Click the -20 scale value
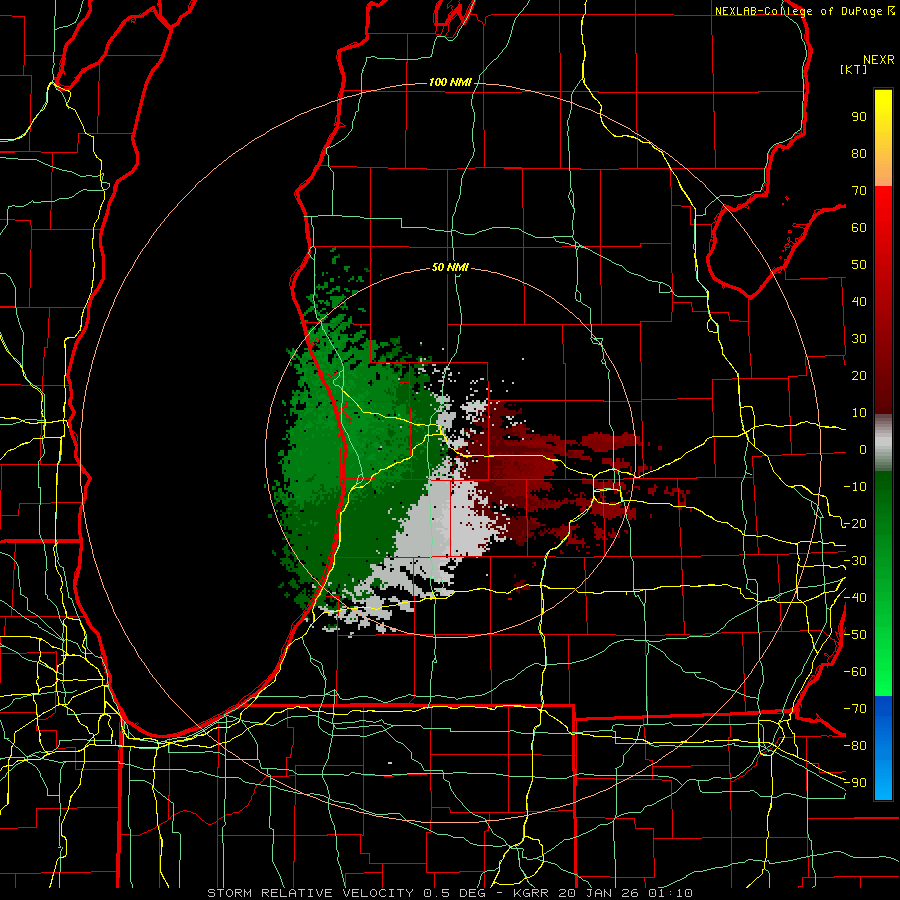Image resolution: width=900 pixels, height=900 pixels. pyautogui.click(x=855, y=524)
